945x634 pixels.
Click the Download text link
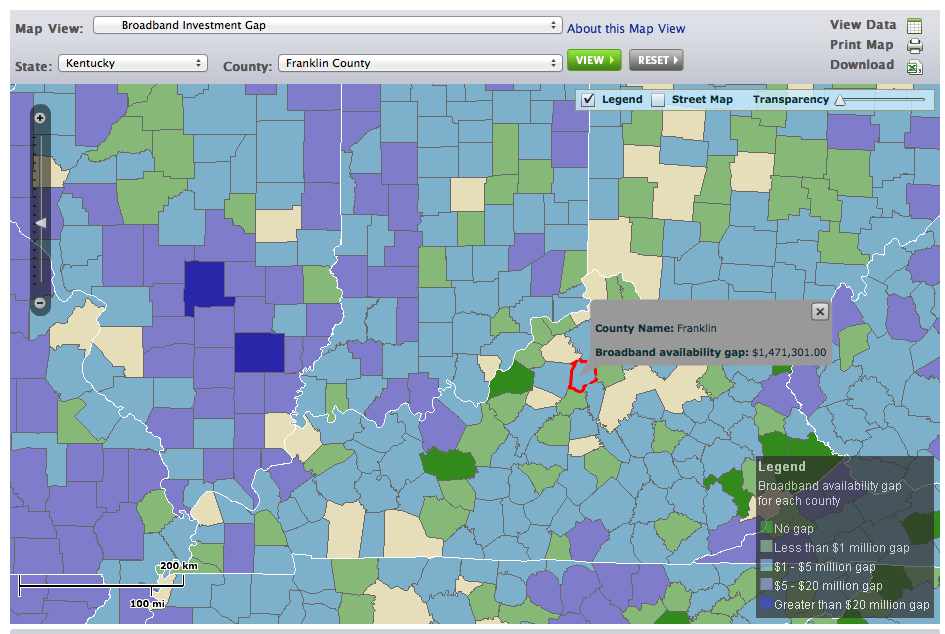tap(861, 65)
